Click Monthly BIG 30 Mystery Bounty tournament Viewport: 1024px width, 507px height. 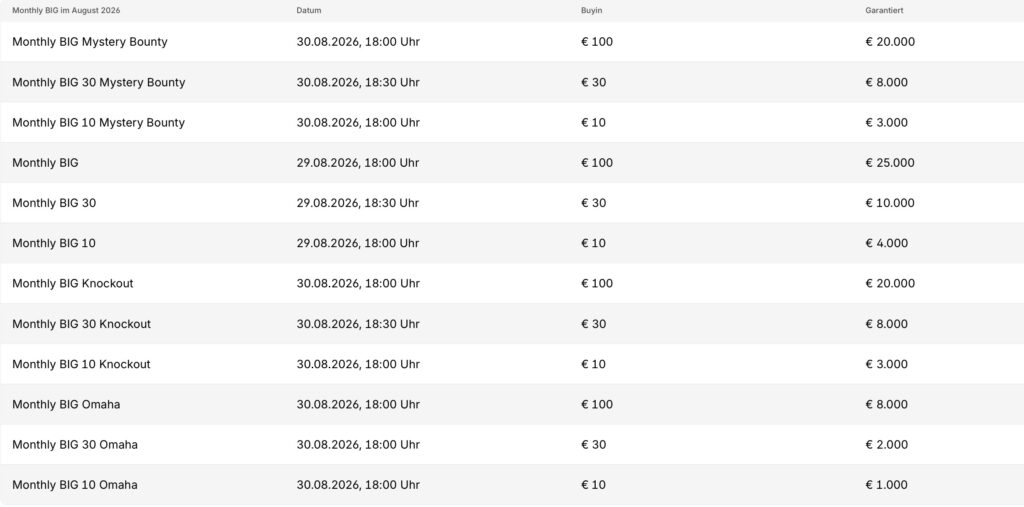[99, 82]
